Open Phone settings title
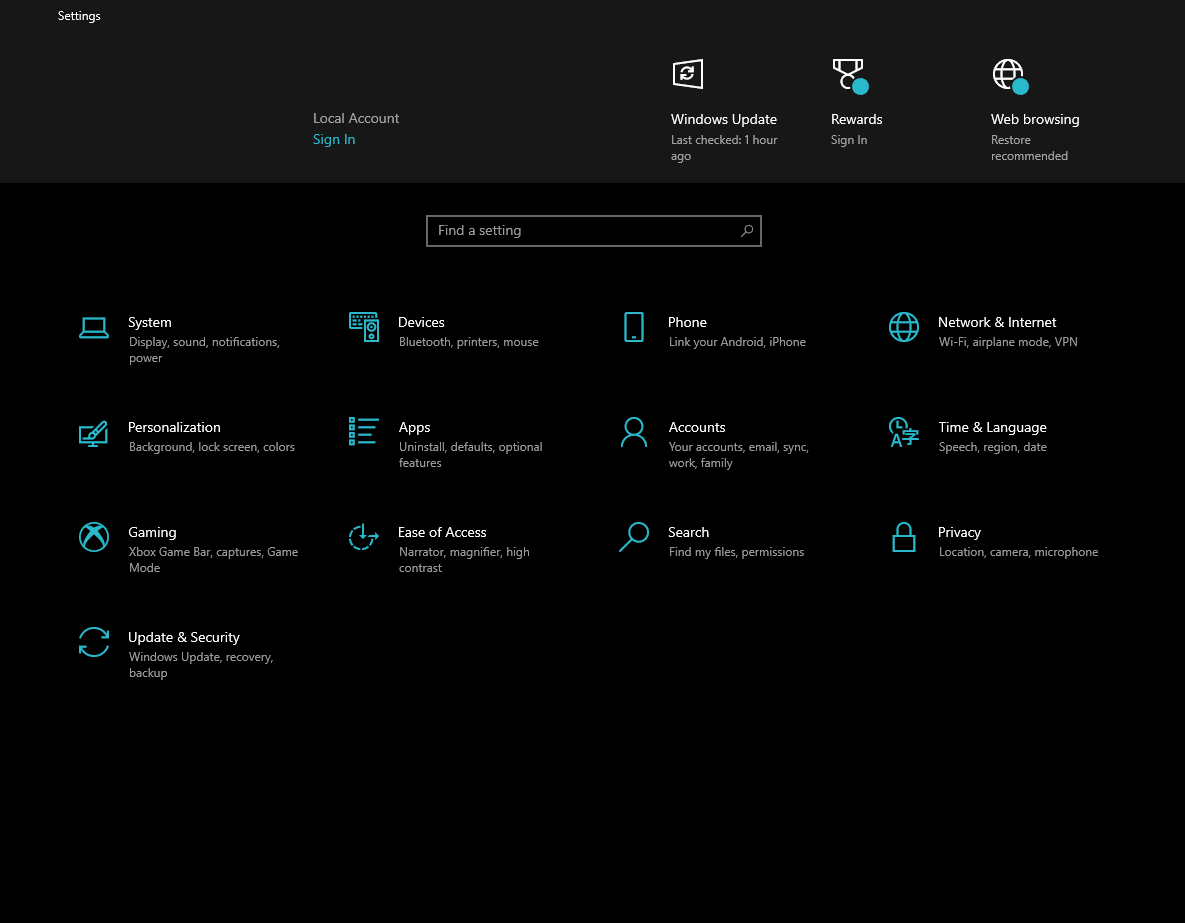Screen dimensions: 1185x923 687,322
